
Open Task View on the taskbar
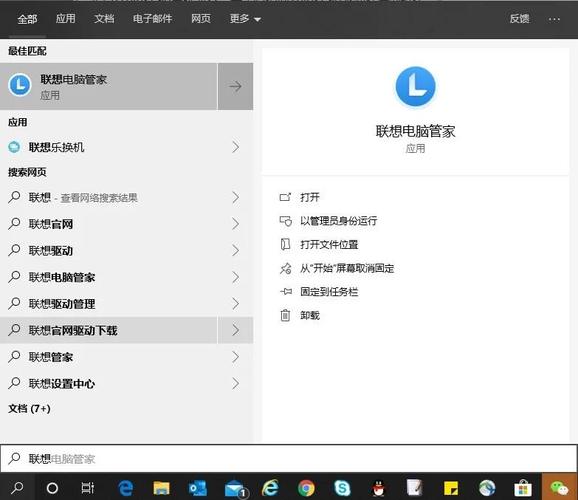(x=88, y=488)
